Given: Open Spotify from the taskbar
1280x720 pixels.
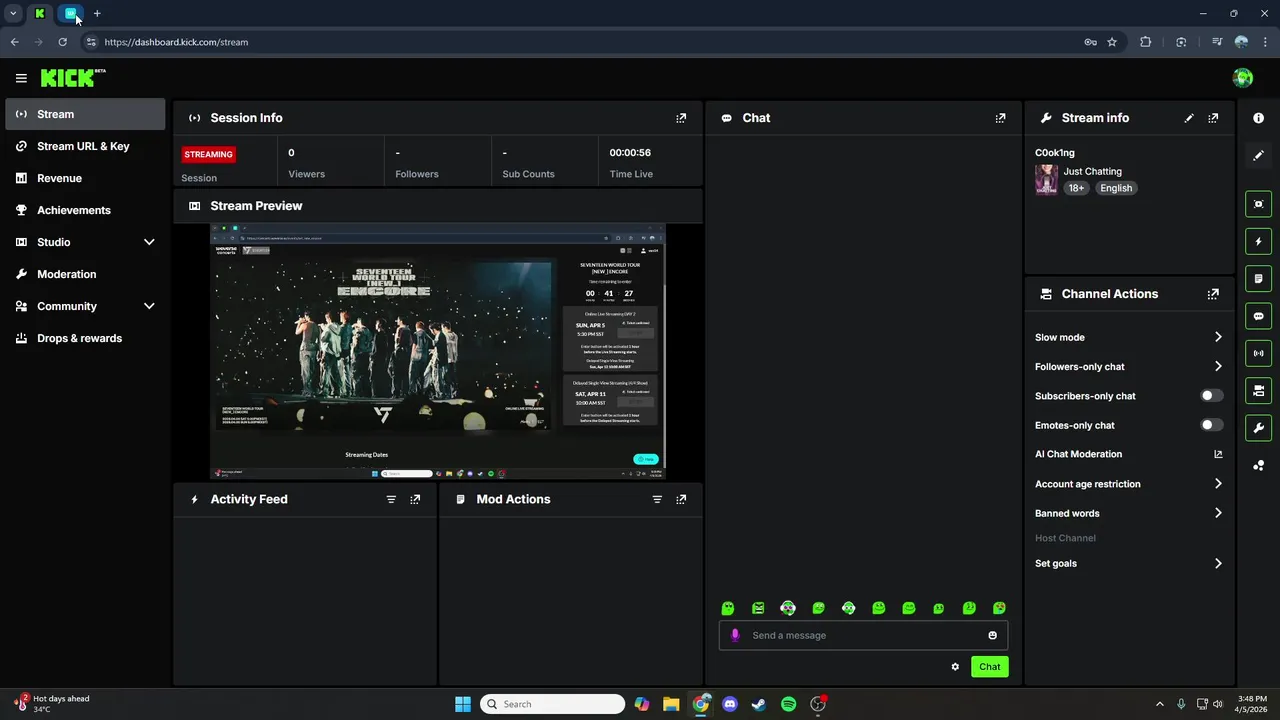Looking at the screenshot, I should [x=788, y=704].
